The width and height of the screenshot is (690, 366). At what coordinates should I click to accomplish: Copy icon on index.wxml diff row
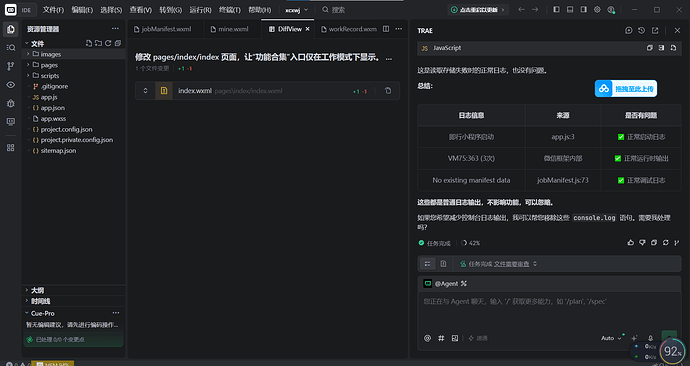coord(388,91)
